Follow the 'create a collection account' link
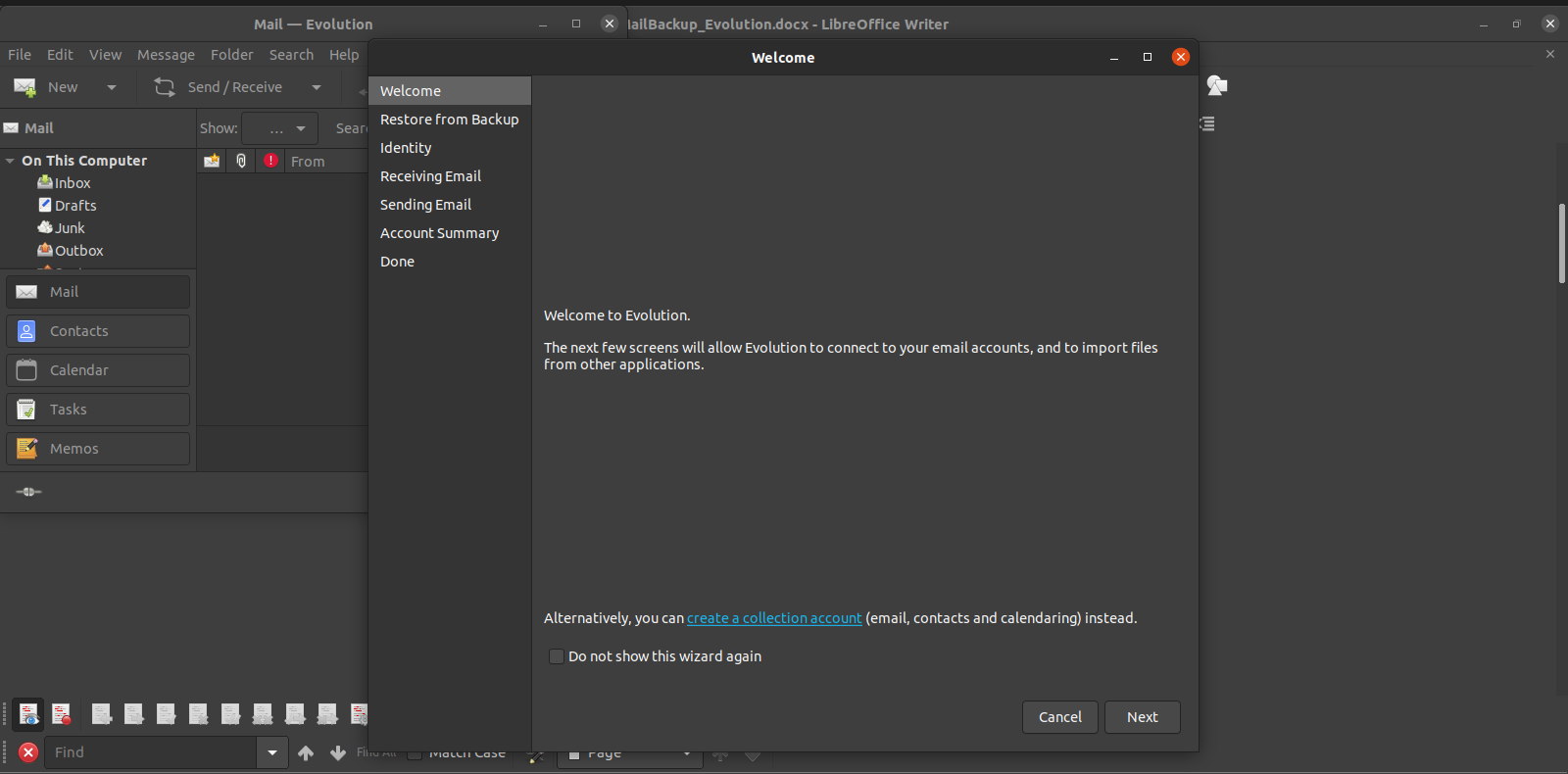Screen dimensions: 1568x774 pos(774,618)
